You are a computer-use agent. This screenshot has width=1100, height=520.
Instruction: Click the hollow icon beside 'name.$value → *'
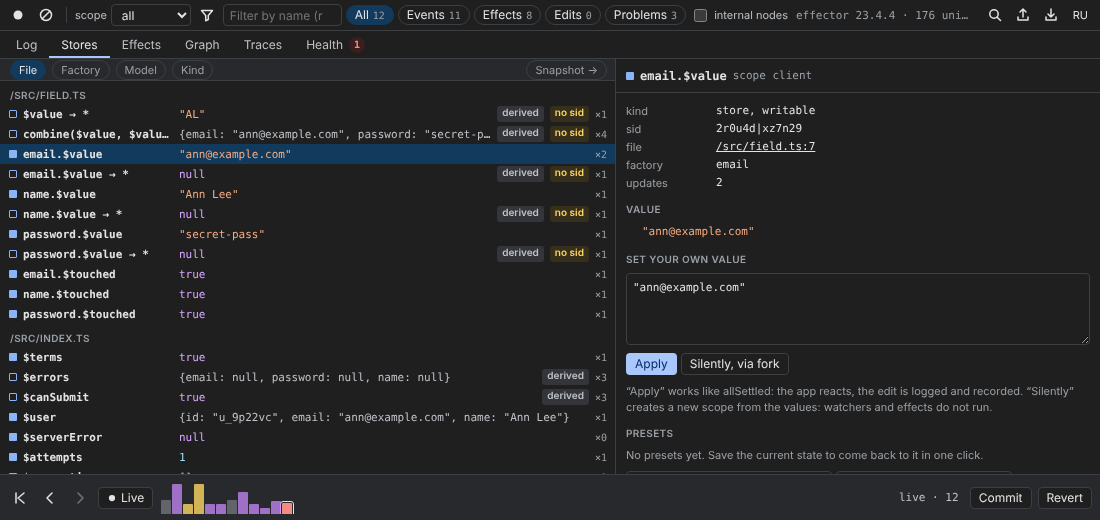(x=13, y=214)
